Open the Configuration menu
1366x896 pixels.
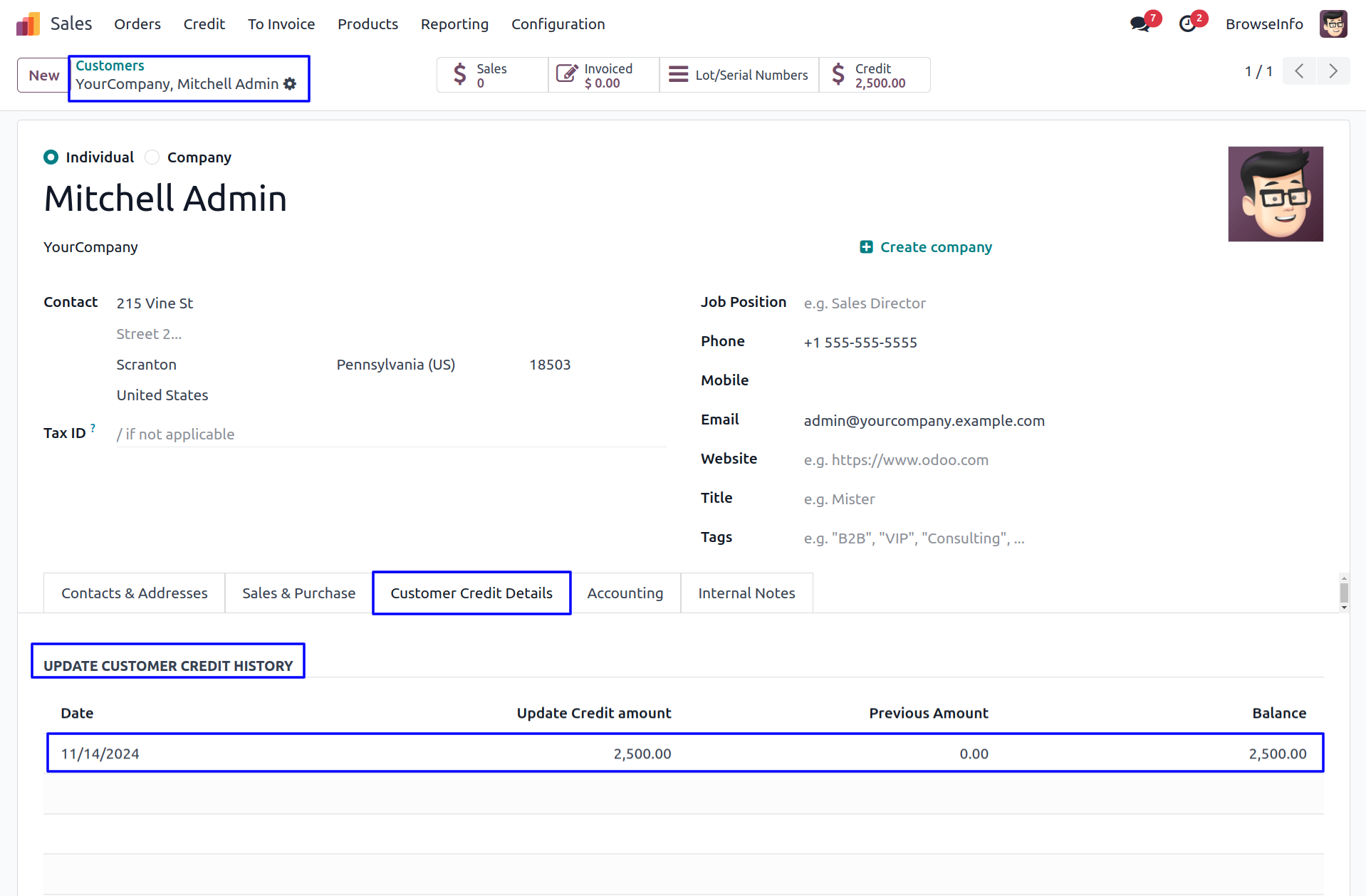(558, 24)
